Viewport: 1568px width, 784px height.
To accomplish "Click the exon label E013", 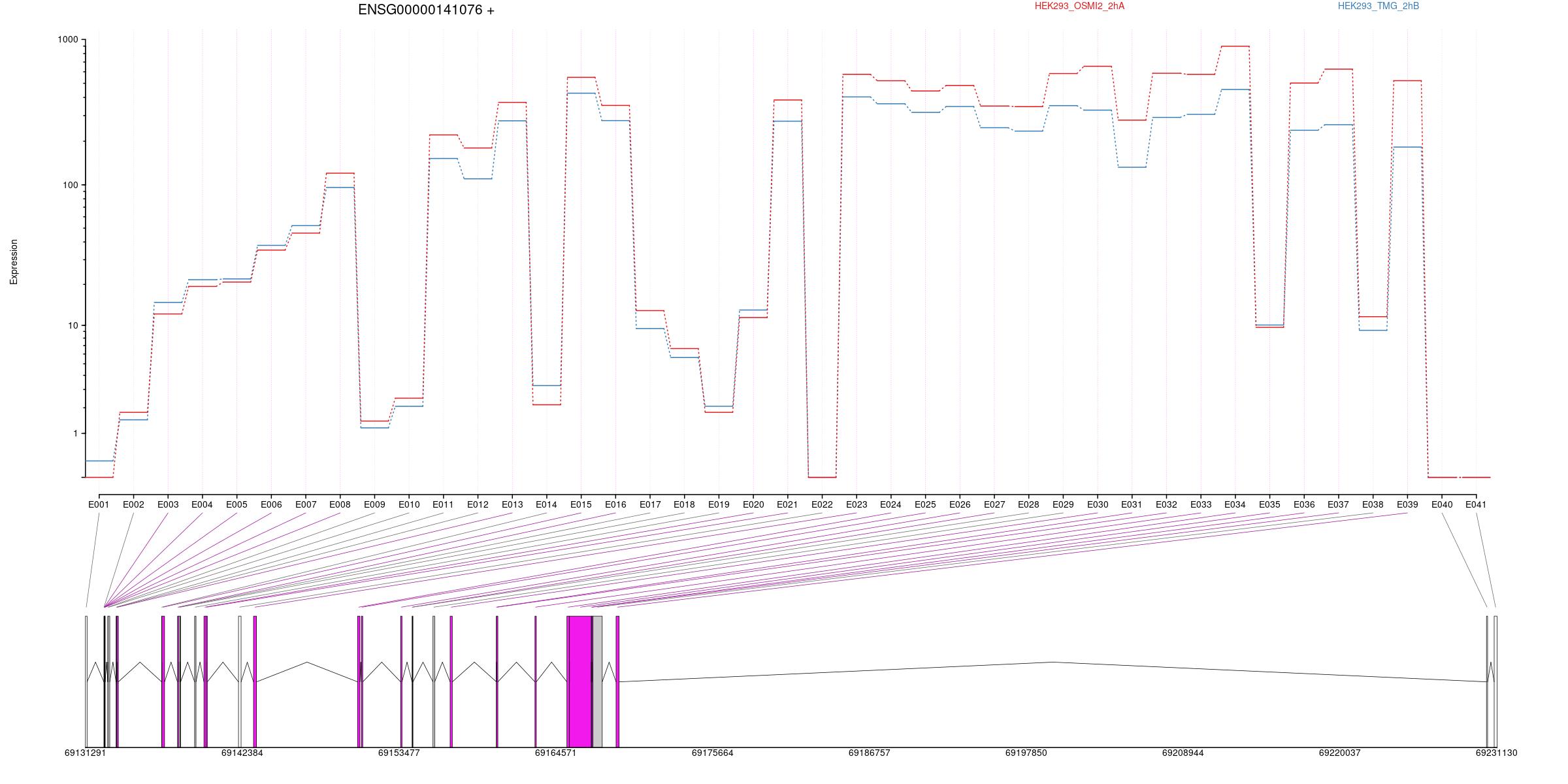I will [512, 504].
